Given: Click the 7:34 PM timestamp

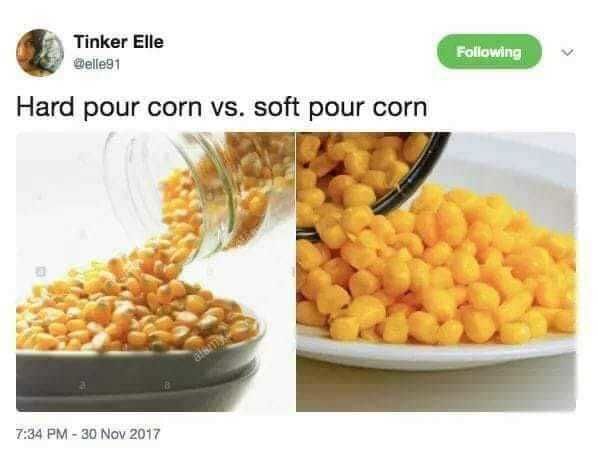Looking at the screenshot, I should pyautogui.click(x=42, y=434).
